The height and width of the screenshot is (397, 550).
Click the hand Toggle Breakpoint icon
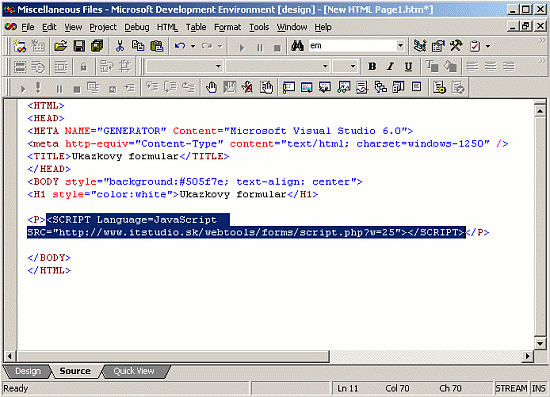tap(211, 87)
